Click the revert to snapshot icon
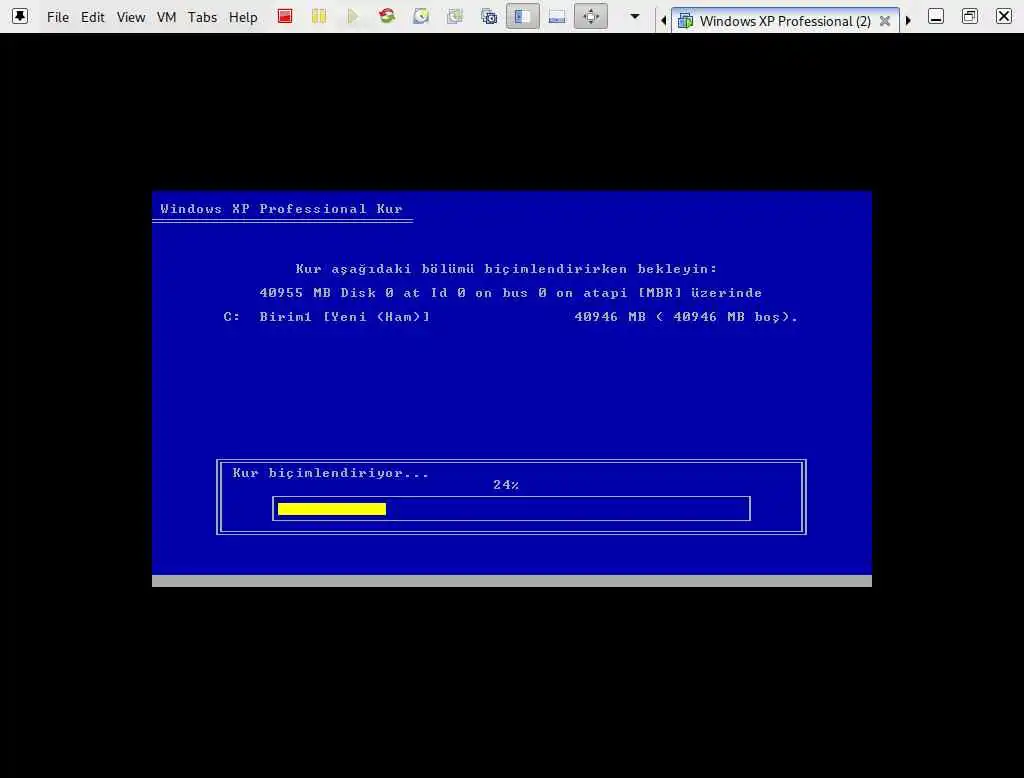1024x778 pixels. click(455, 16)
